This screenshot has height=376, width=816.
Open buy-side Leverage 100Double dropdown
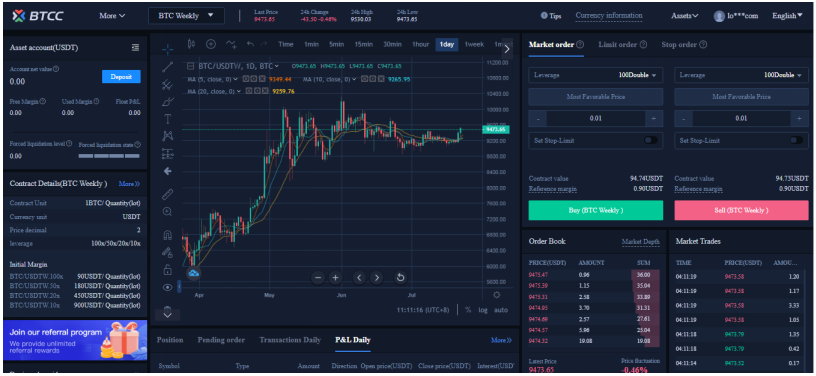point(596,75)
